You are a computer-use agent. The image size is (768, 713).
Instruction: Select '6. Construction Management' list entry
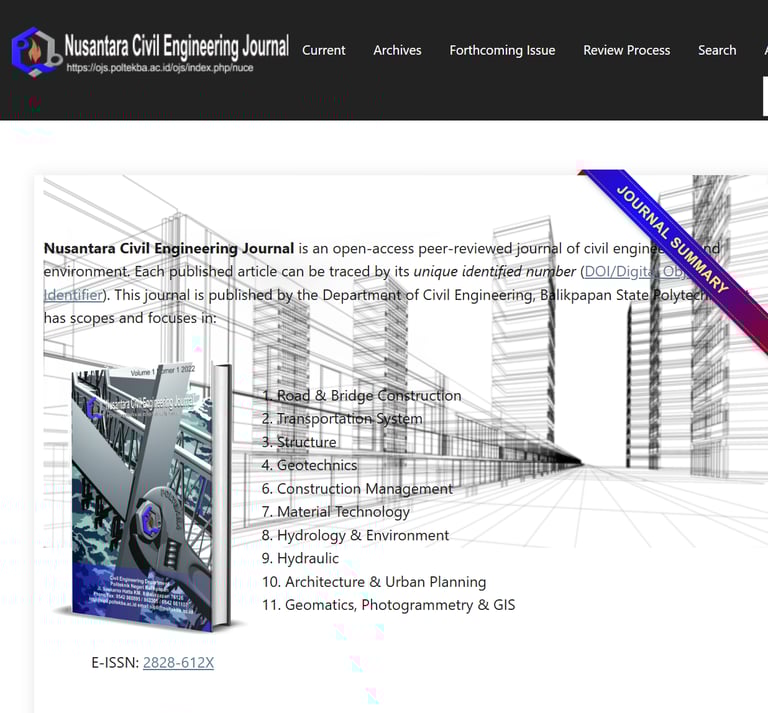[x=357, y=489]
